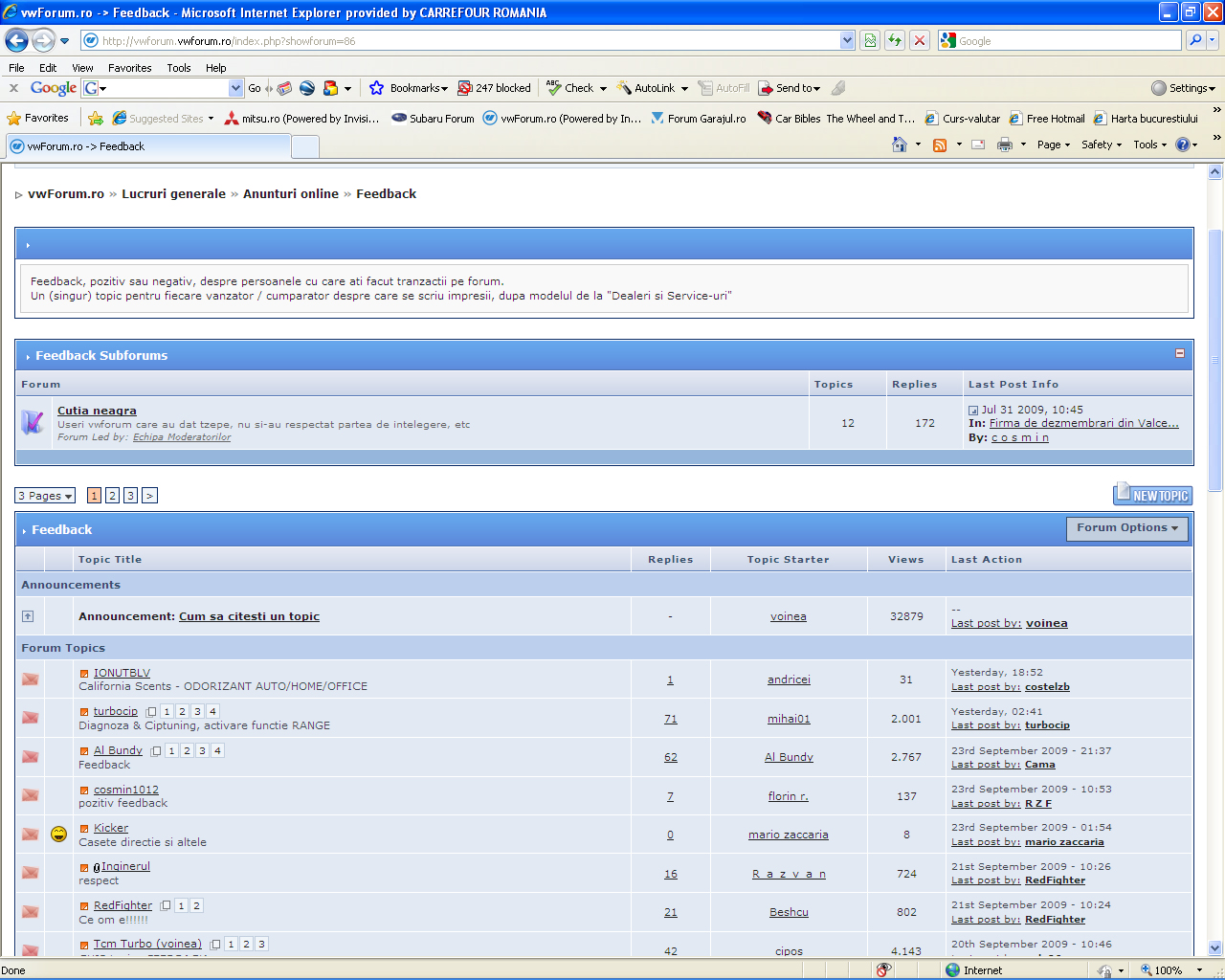This screenshot has height=980, width=1225.
Task: Click the Cutia neagra forum folder icon
Action: (33, 422)
